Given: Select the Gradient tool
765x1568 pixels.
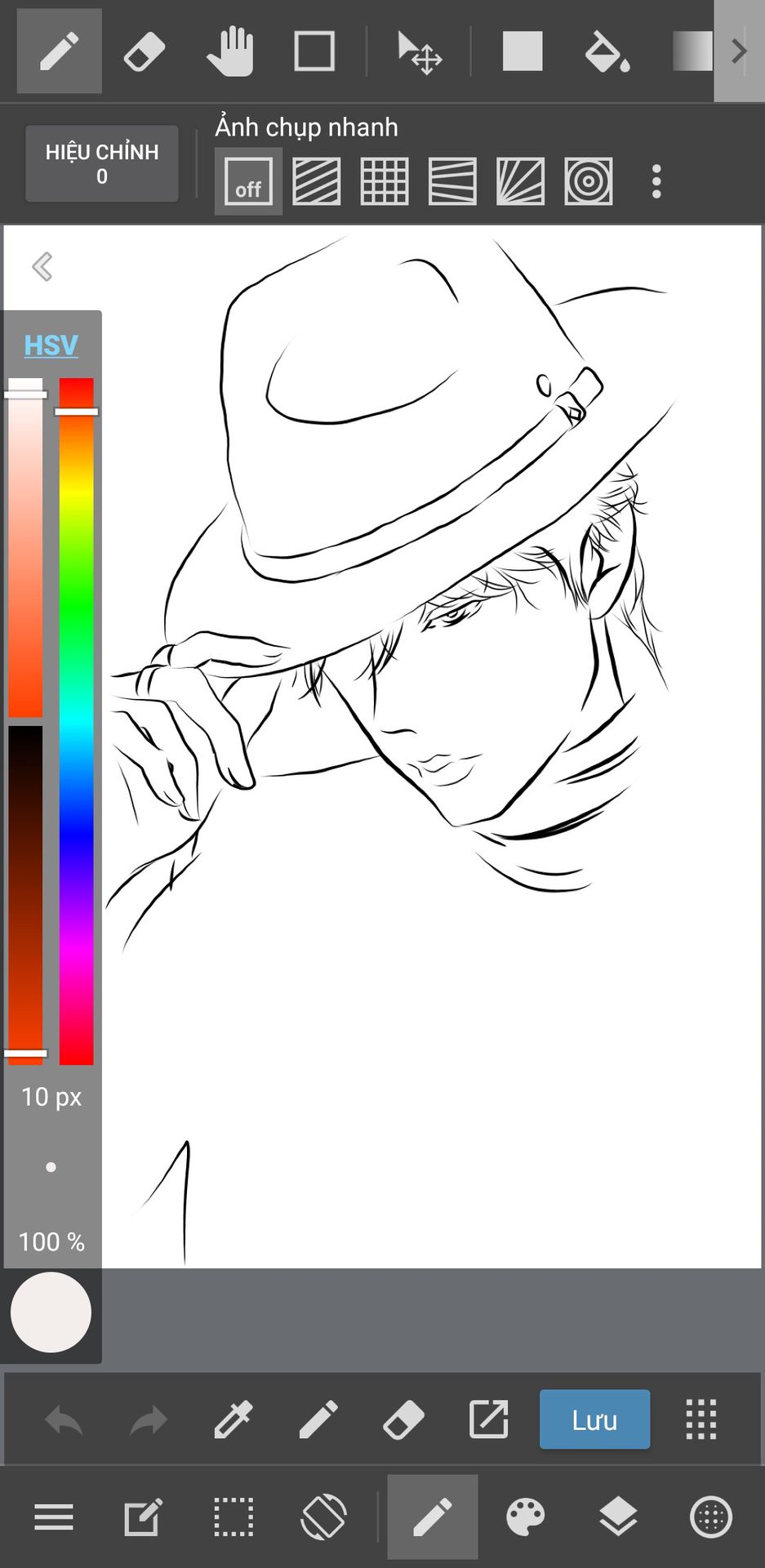Looking at the screenshot, I should 692,51.
